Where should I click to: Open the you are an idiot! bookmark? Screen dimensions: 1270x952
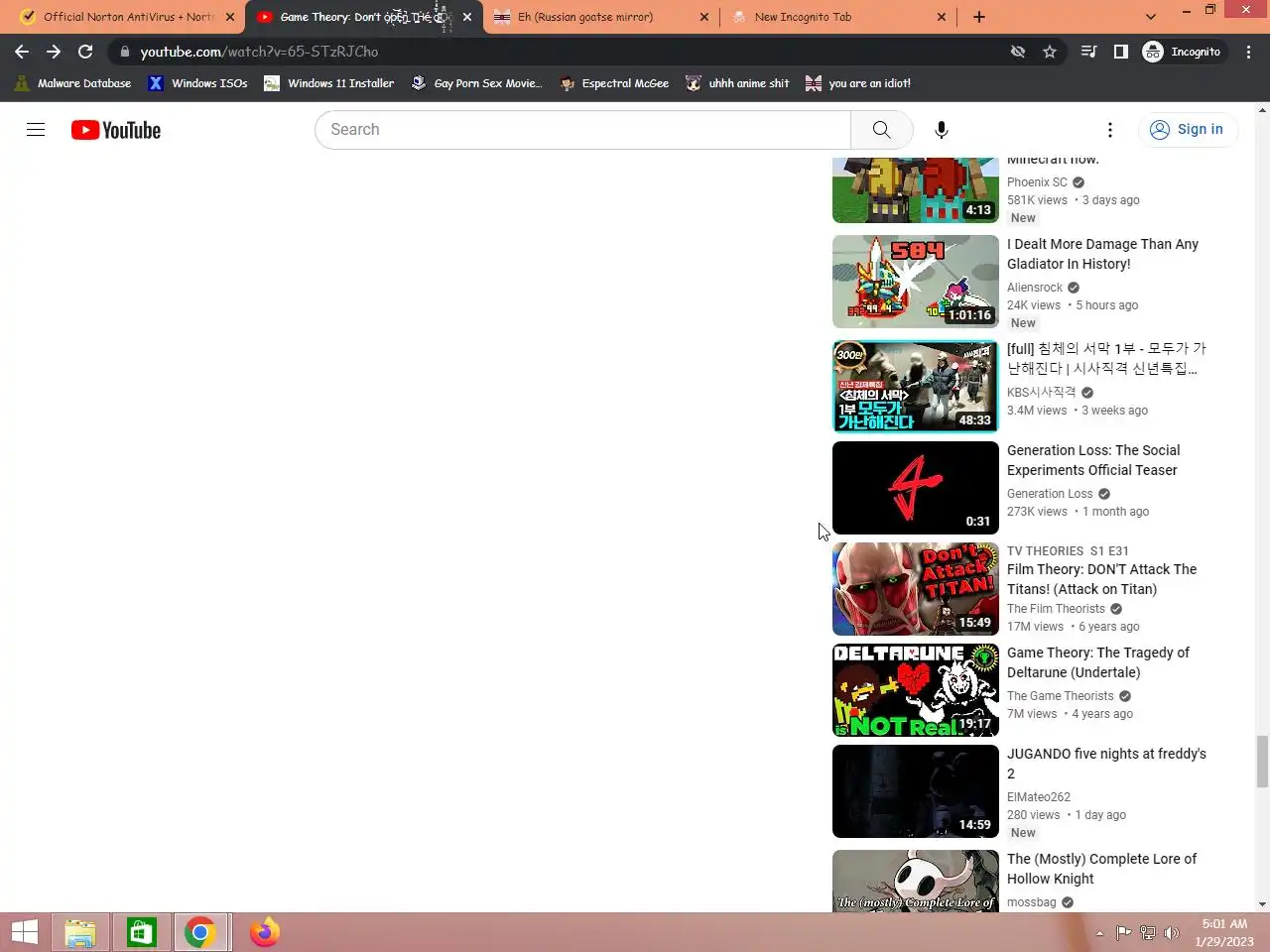858,83
